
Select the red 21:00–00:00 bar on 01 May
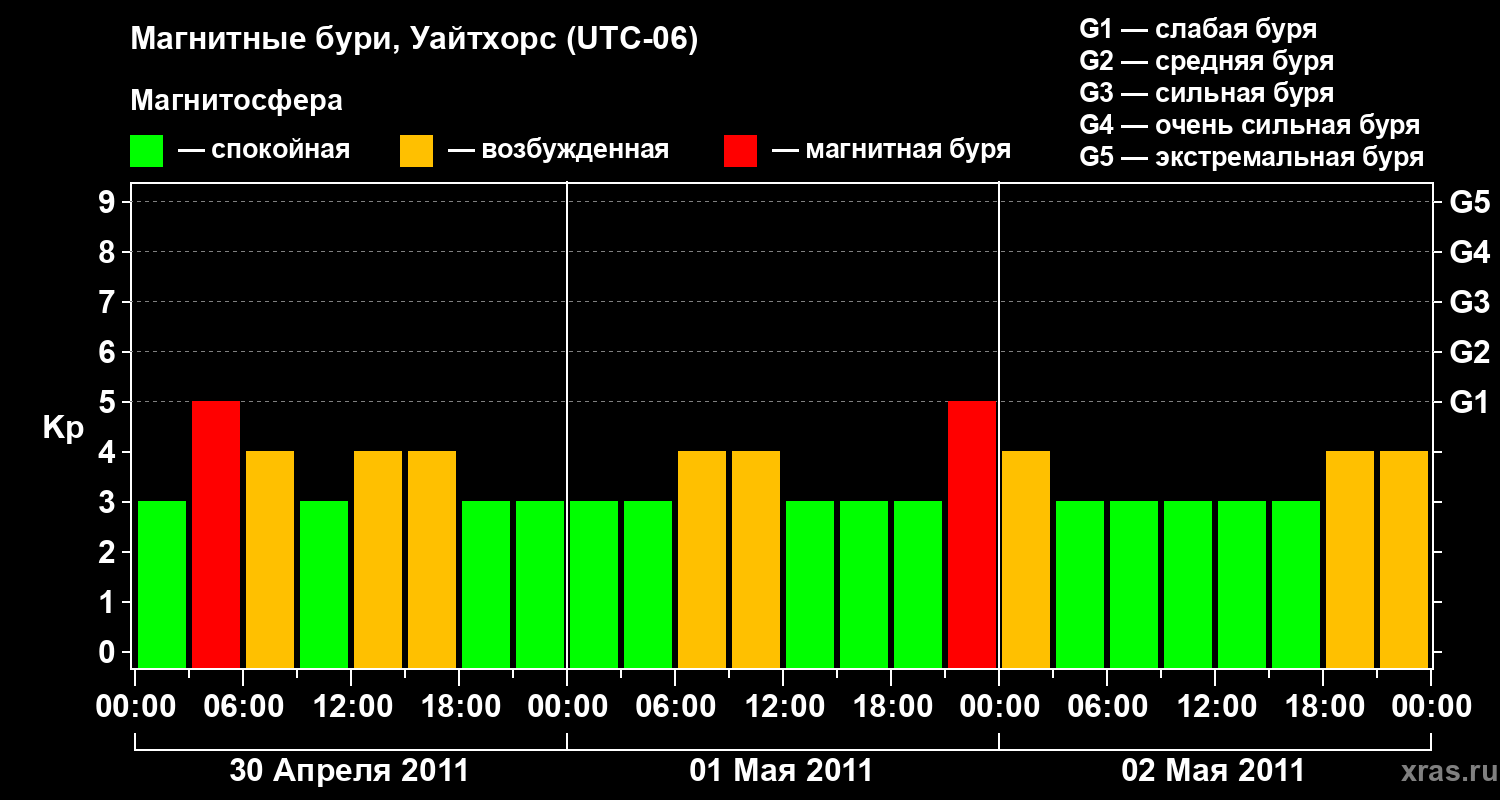tap(972, 534)
